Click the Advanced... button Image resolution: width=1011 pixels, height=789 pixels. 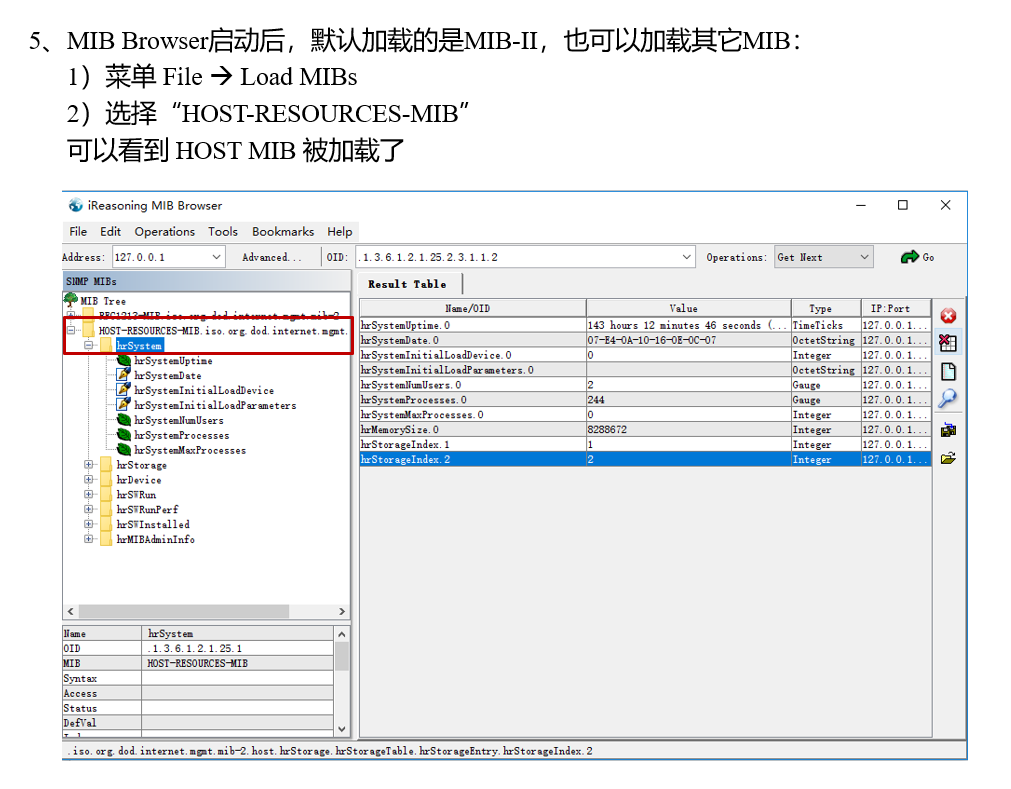272,256
